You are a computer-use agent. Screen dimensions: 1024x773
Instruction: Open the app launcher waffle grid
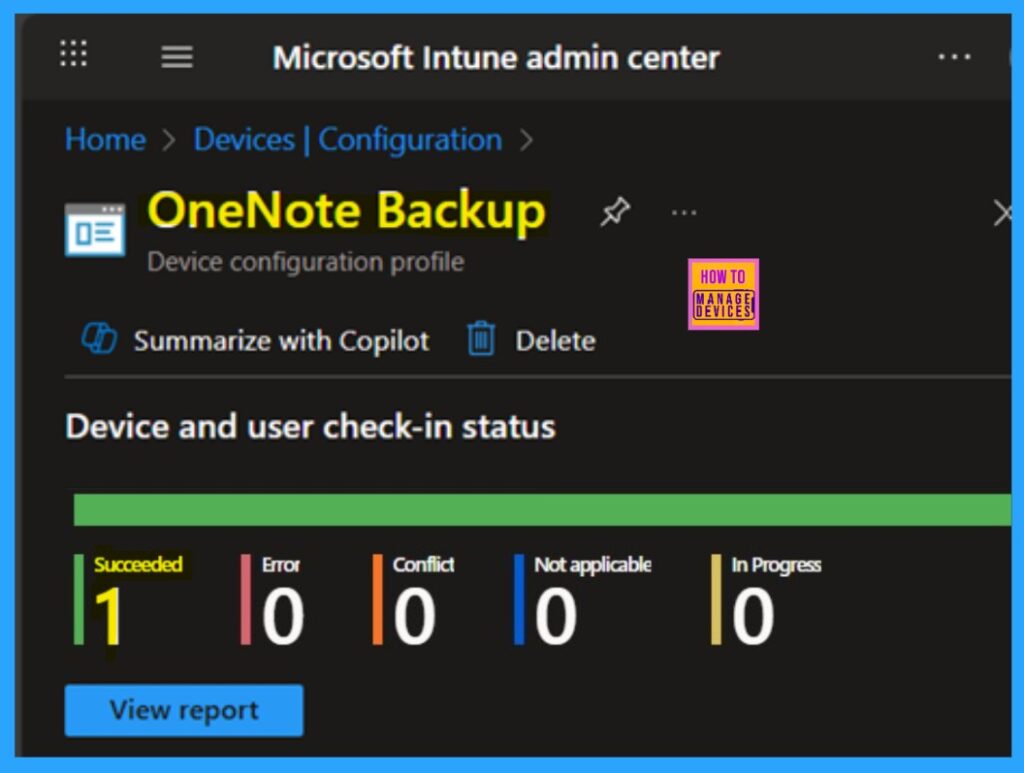pyautogui.click(x=73, y=54)
